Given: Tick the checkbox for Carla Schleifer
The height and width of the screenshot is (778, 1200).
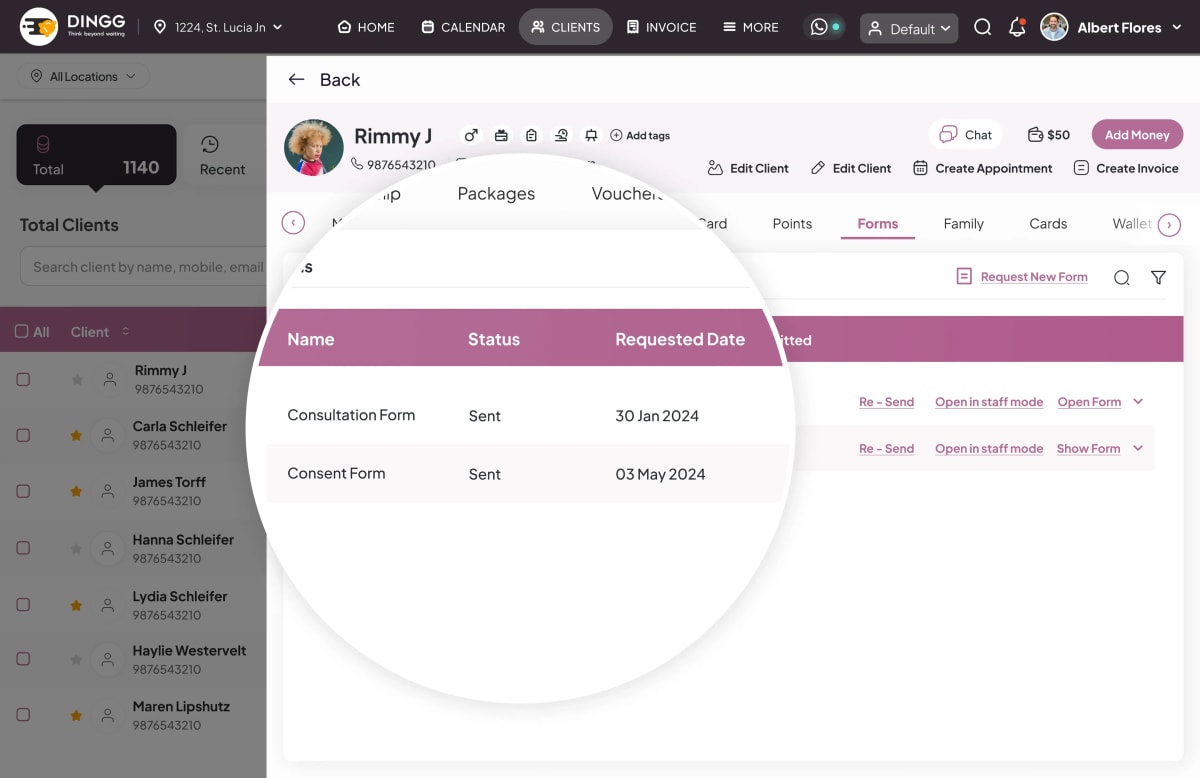Looking at the screenshot, I should tap(23, 436).
